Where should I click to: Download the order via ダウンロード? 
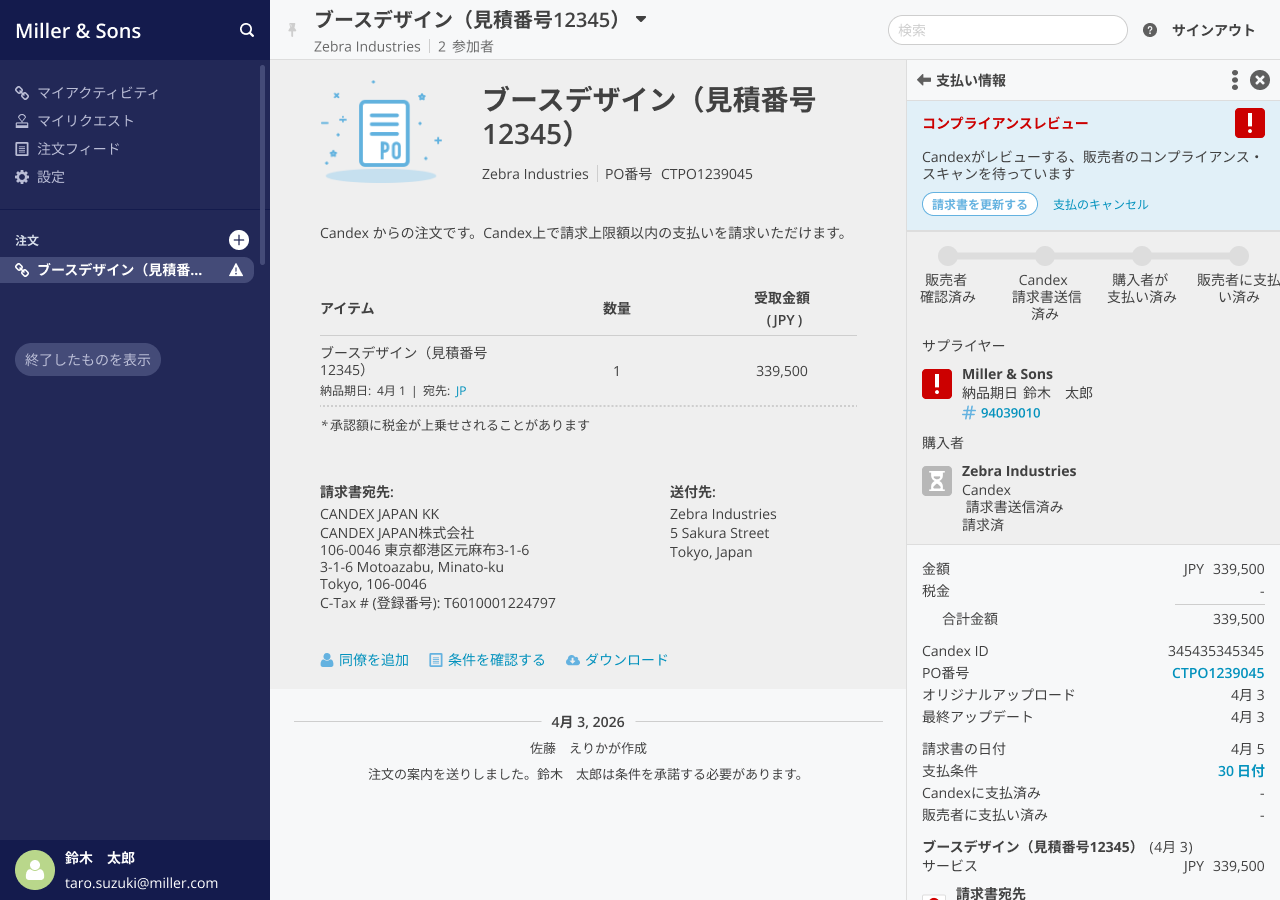coord(617,660)
